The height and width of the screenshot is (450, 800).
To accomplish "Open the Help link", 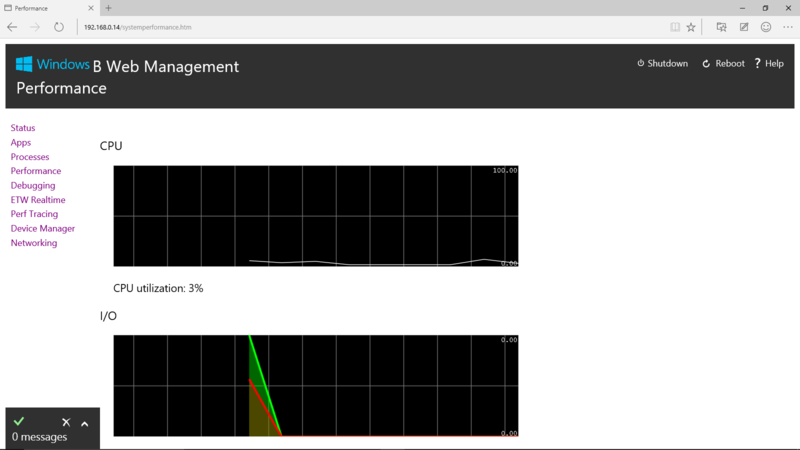I will (769, 63).
